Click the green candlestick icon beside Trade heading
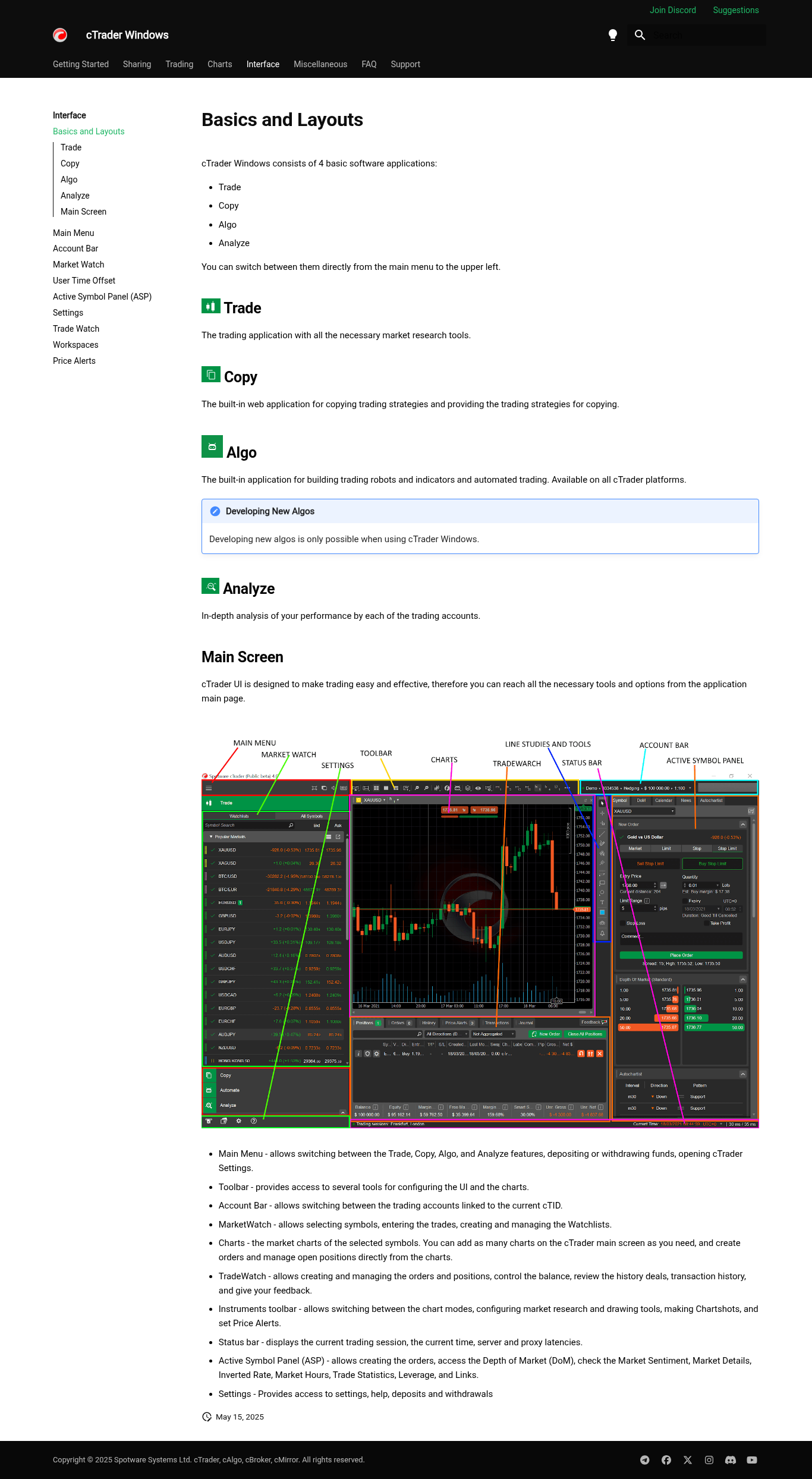The width and height of the screenshot is (812, 1479). [211, 306]
